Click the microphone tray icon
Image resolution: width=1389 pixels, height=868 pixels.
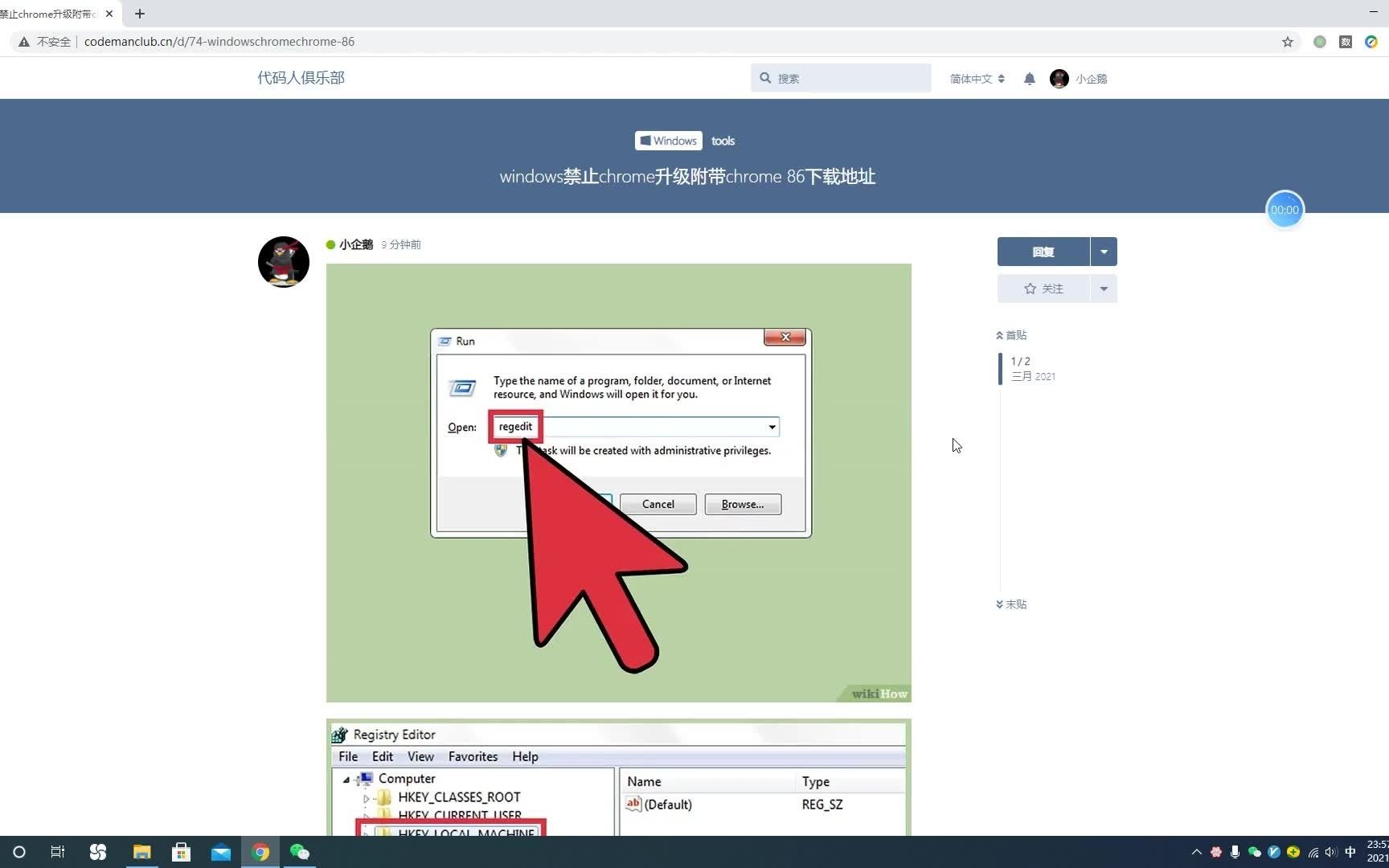(x=1235, y=852)
